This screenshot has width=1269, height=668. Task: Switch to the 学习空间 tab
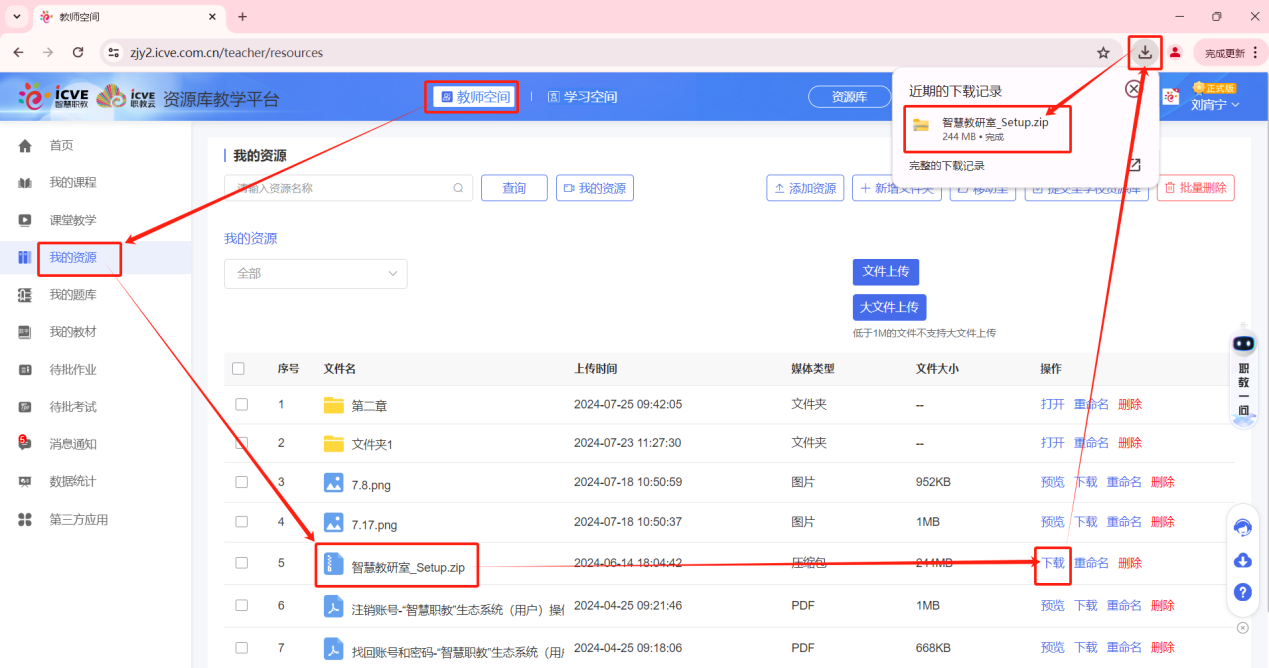(x=582, y=97)
